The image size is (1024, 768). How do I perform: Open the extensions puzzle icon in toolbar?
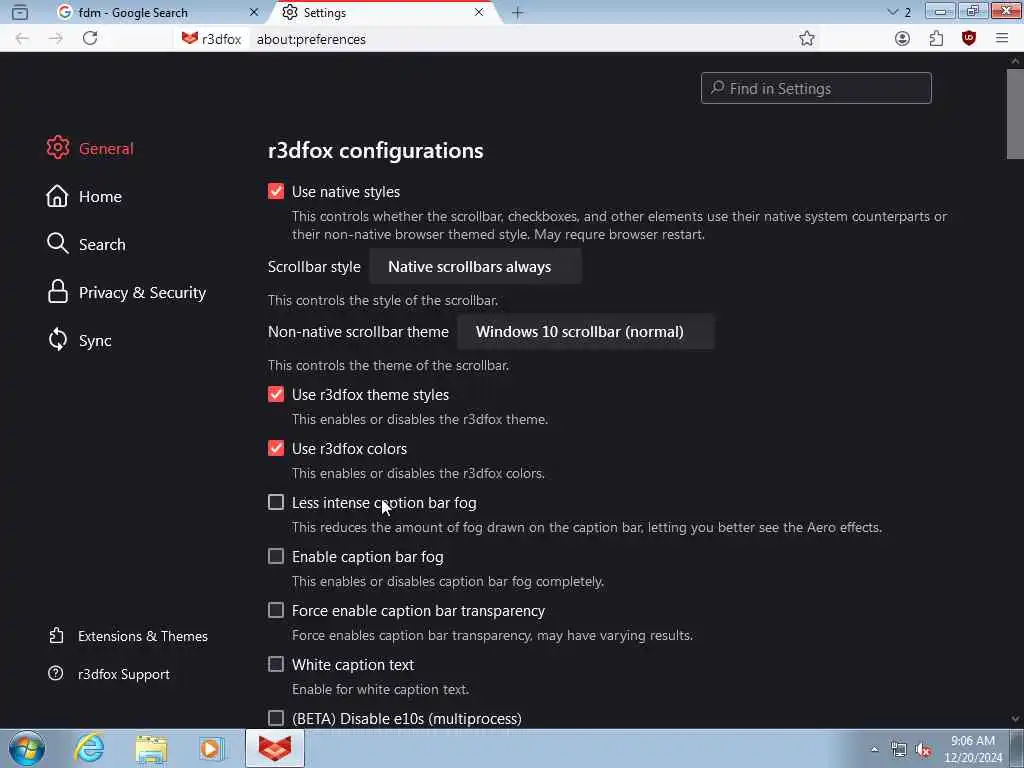click(x=936, y=39)
